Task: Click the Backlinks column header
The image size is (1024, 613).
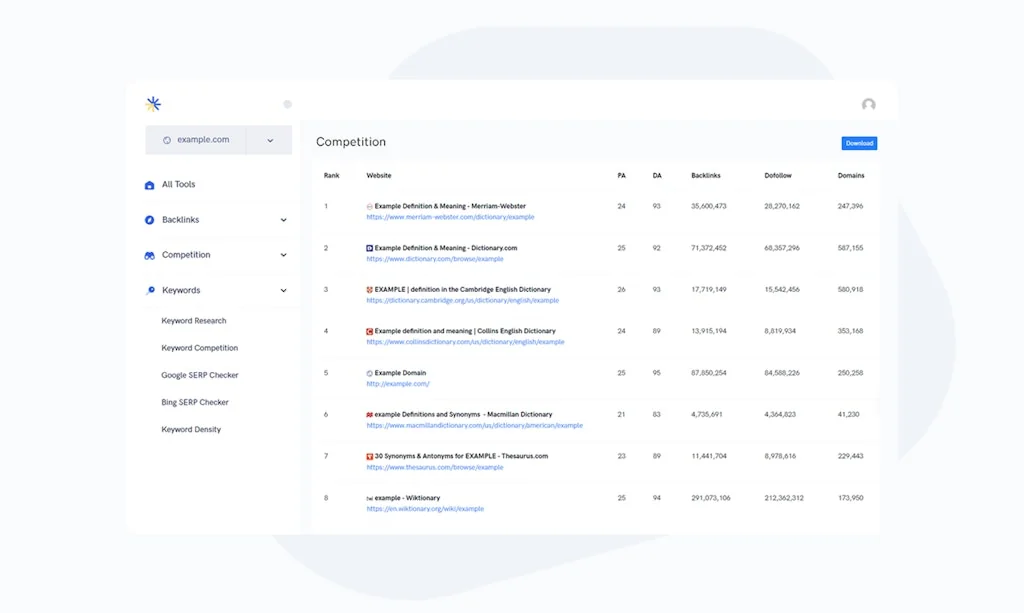Action: (x=705, y=175)
